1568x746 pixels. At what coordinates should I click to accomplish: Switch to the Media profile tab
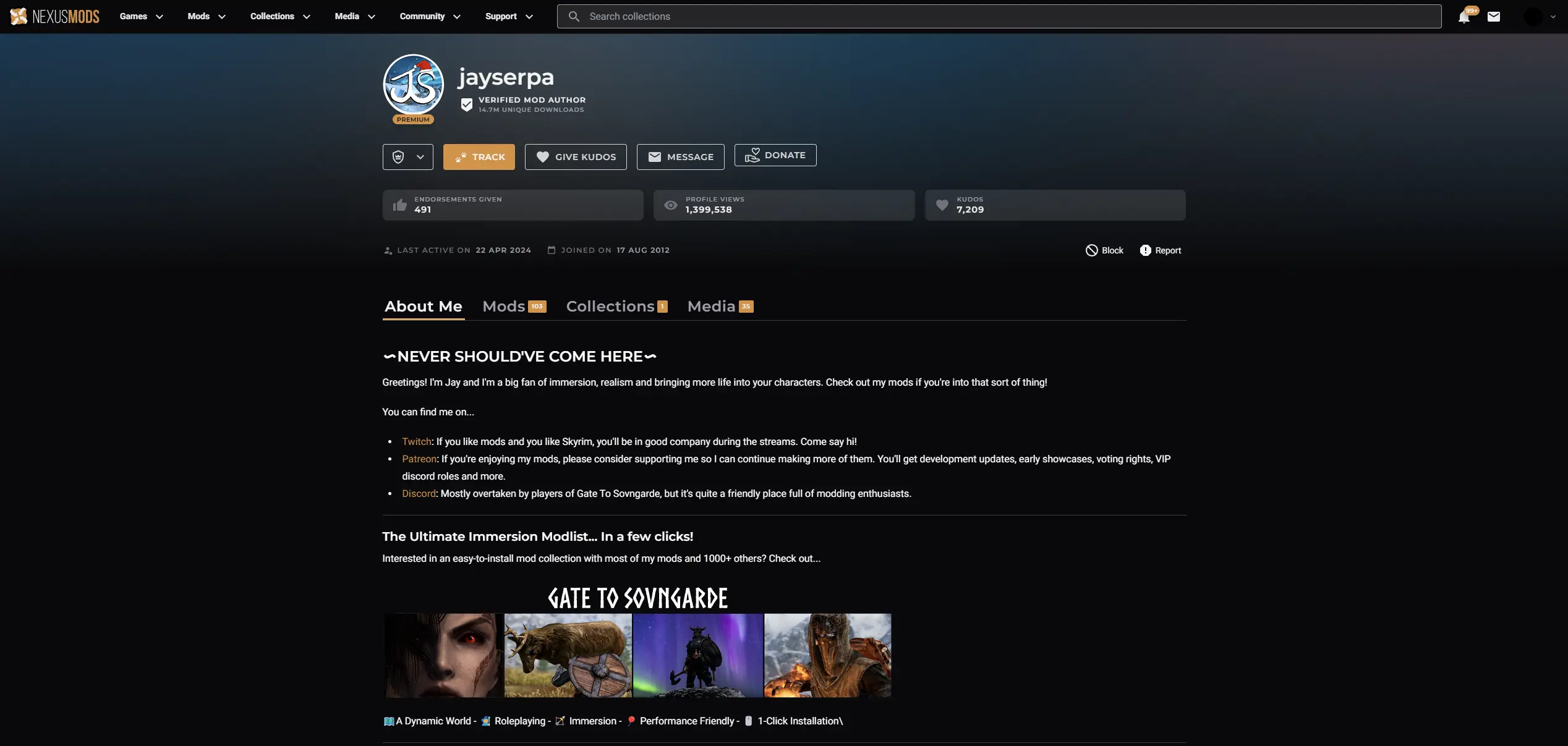click(x=720, y=307)
